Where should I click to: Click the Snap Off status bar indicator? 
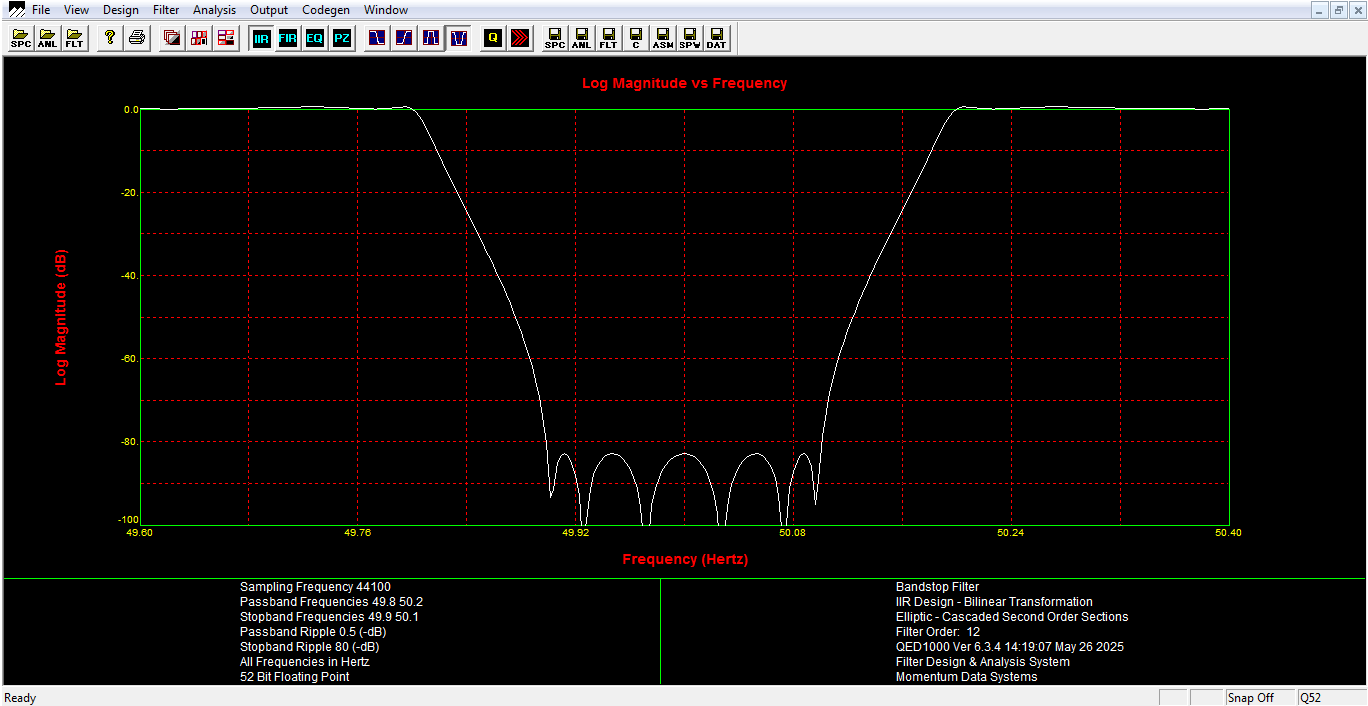(x=1259, y=698)
